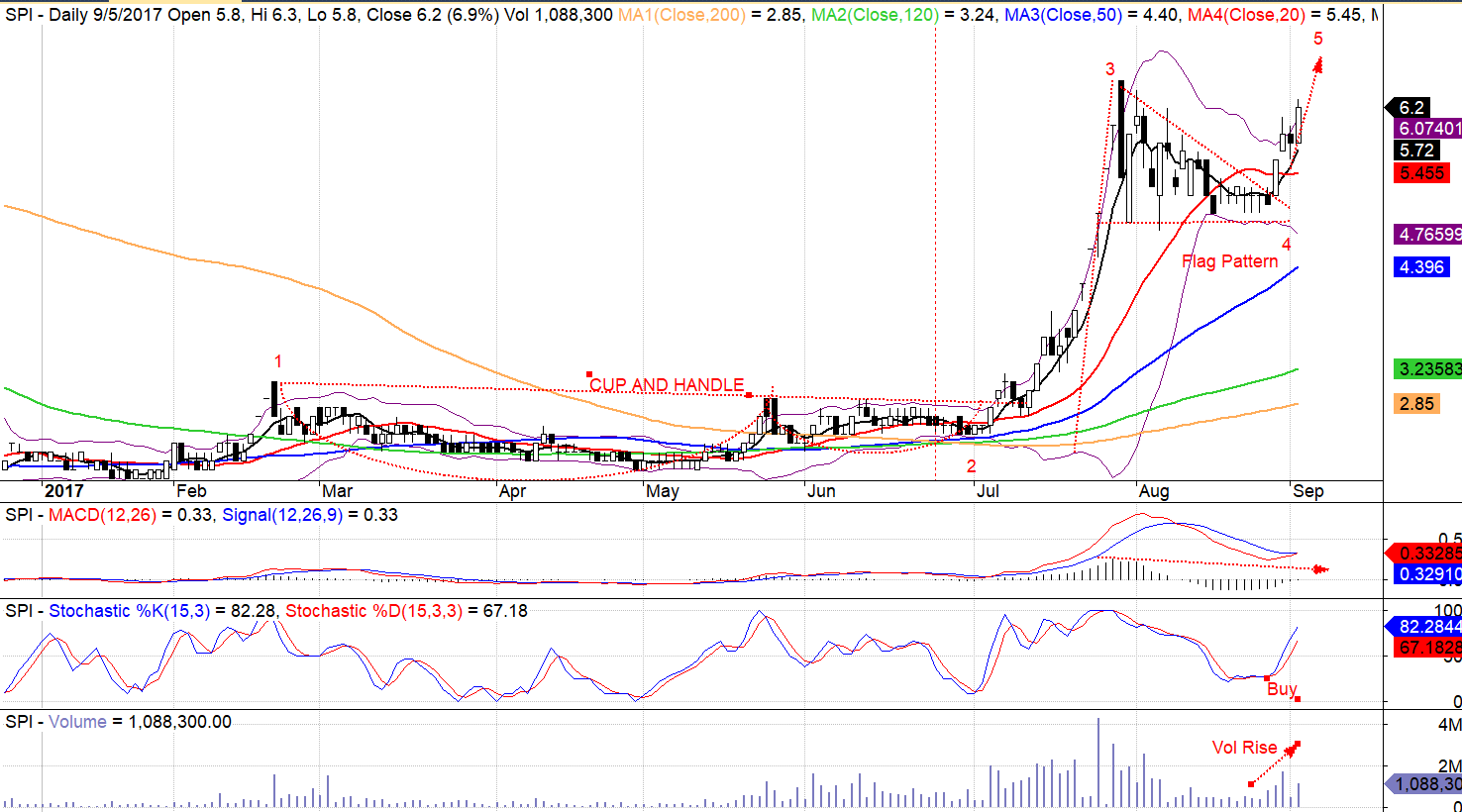Click the red Buy signal label
Image resolution: width=1462 pixels, height=812 pixels.
[x=1281, y=689]
